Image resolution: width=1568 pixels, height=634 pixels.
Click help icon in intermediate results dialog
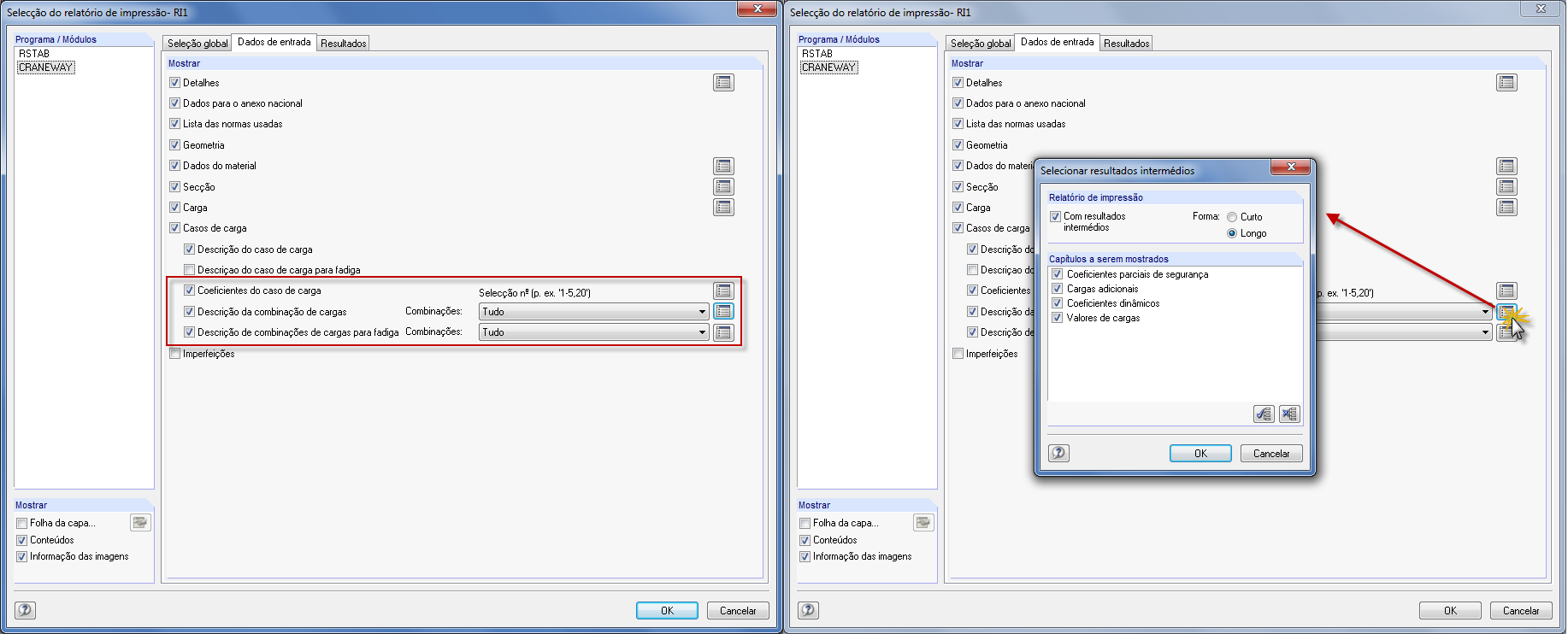1059,453
